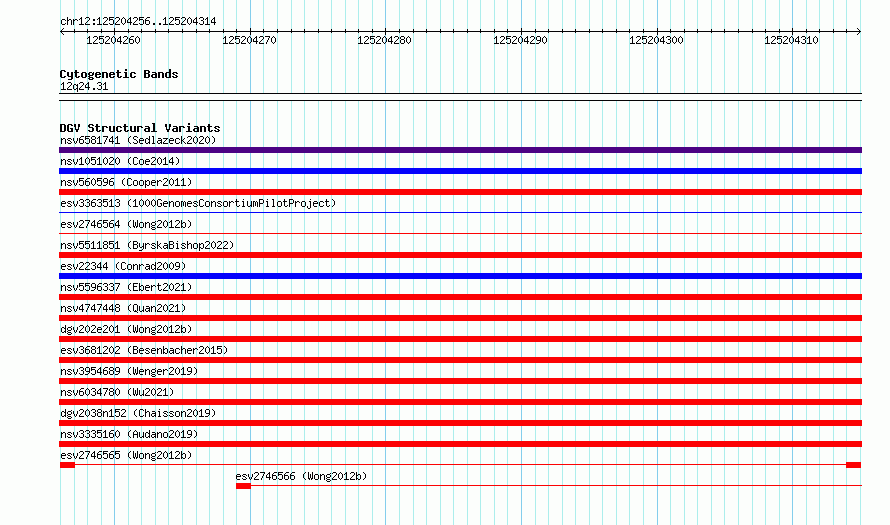Click esv2746566 red start block

(x=244, y=486)
